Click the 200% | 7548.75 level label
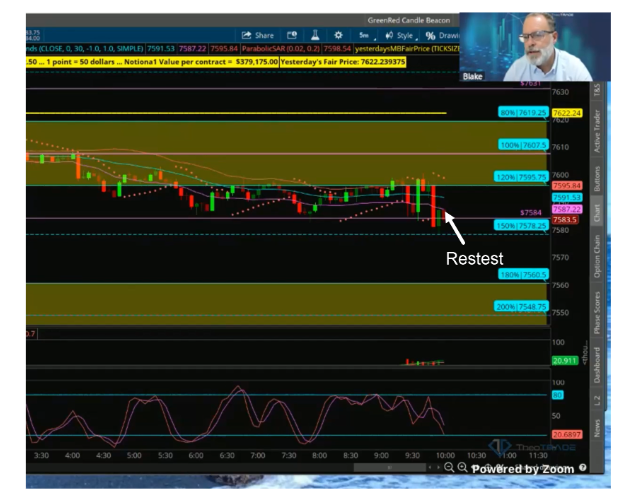This screenshot has height=500, width=623. (x=521, y=307)
